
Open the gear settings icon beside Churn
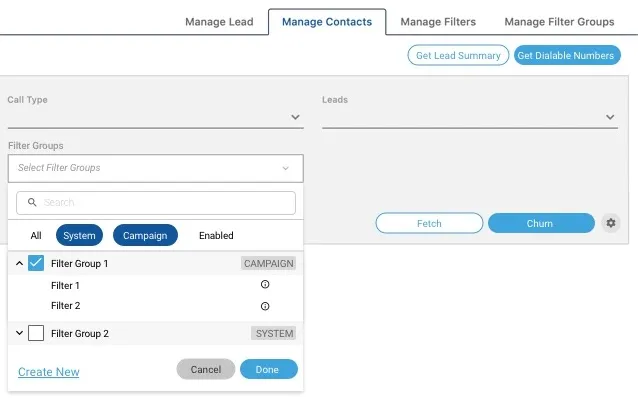point(611,223)
